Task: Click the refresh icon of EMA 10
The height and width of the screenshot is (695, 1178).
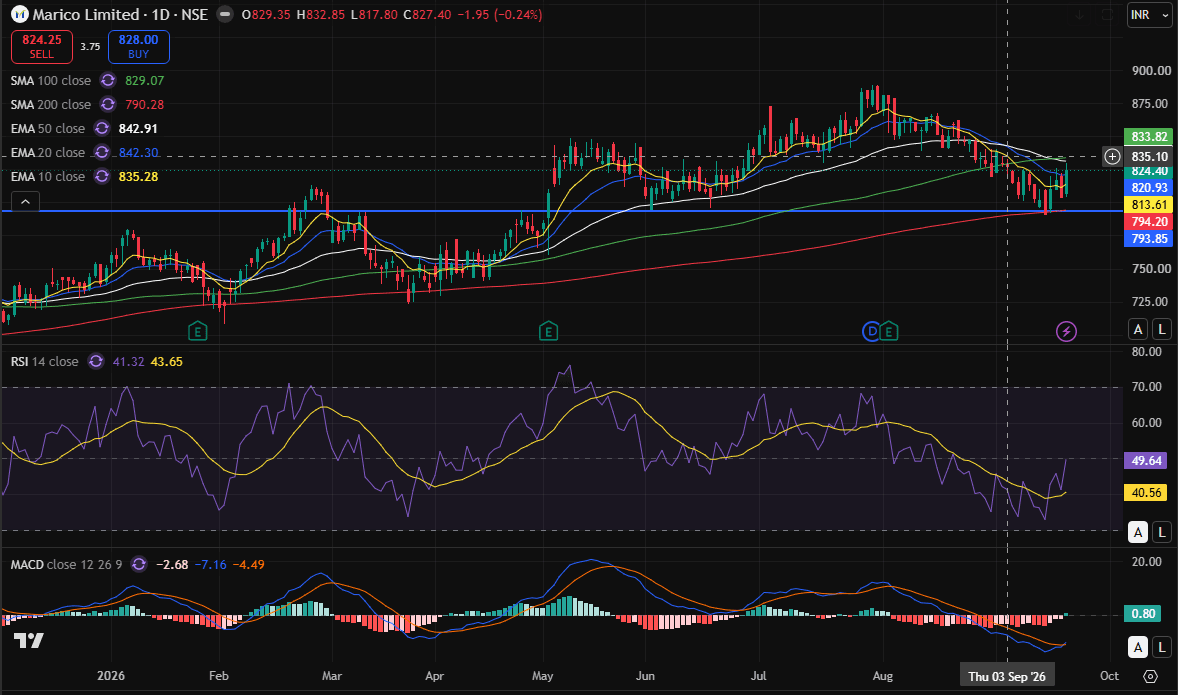Action: [102, 177]
